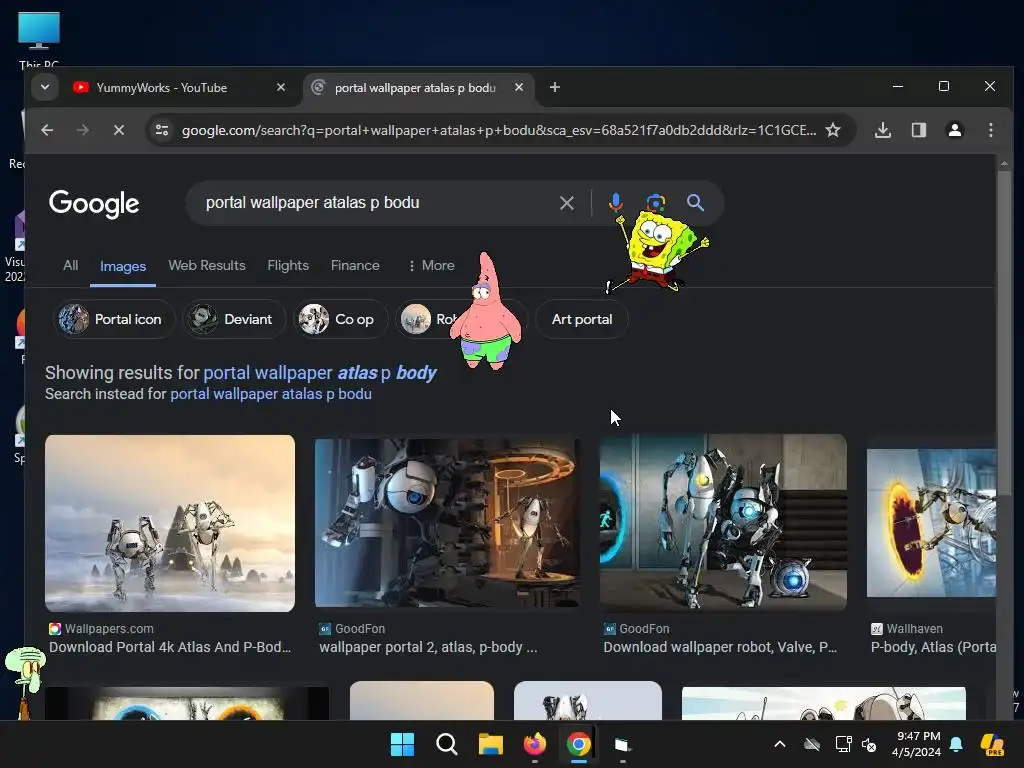Filter by the Portal icon chip
The width and height of the screenshot is (1024, 768).
[x=114, y=319]
